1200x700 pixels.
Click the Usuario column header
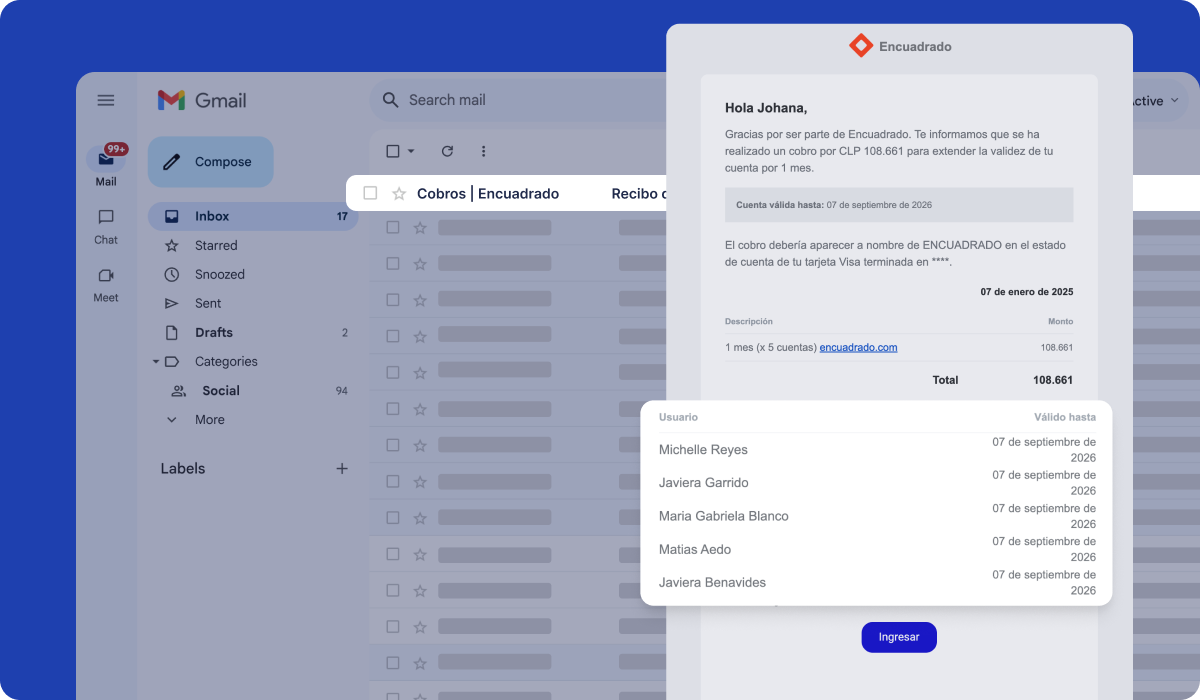pos(678,417)
